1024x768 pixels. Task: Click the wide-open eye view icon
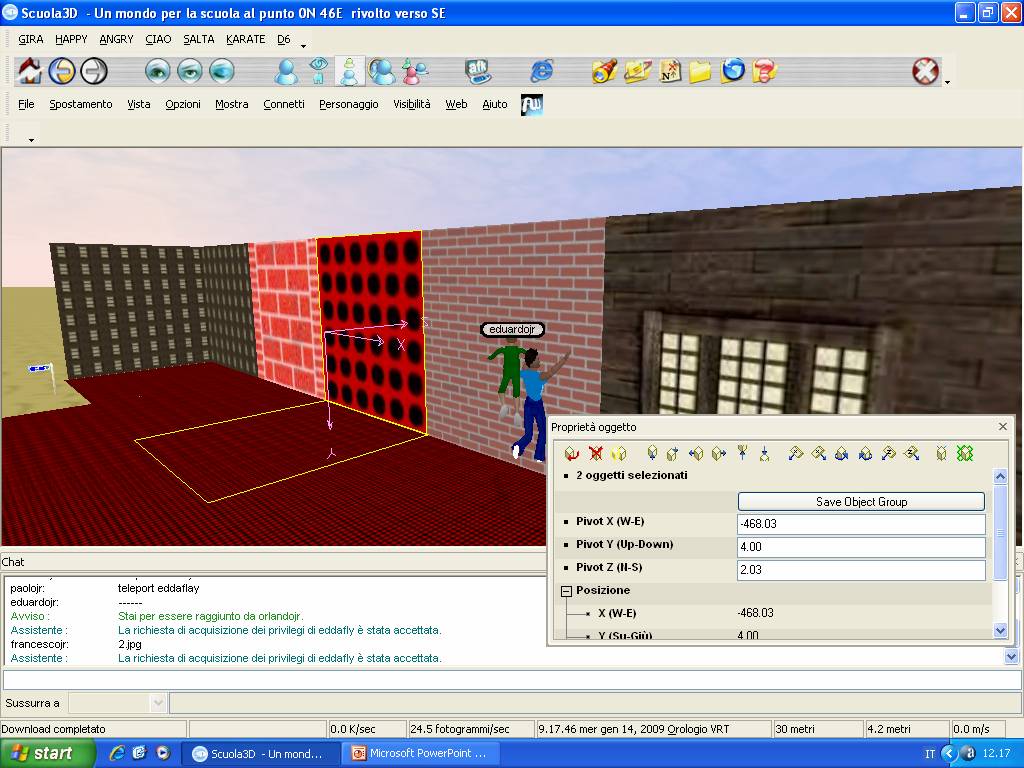point(157,71)
